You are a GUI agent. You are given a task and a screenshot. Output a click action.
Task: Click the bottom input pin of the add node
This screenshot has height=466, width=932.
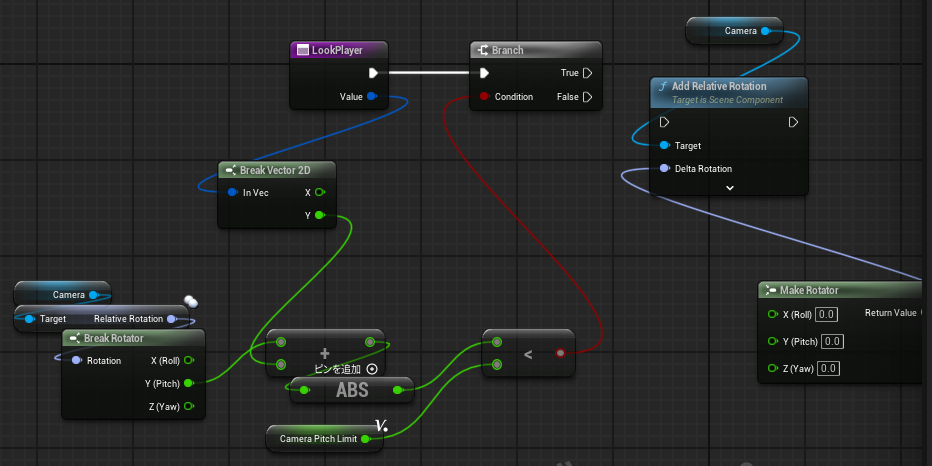tap(281, 364)
